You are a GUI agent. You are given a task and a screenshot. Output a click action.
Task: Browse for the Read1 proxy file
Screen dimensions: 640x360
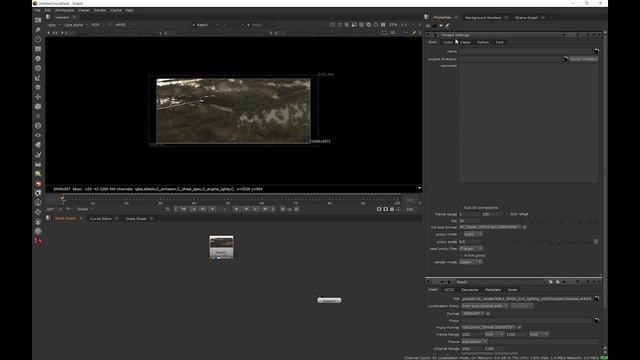pos(596,320)
